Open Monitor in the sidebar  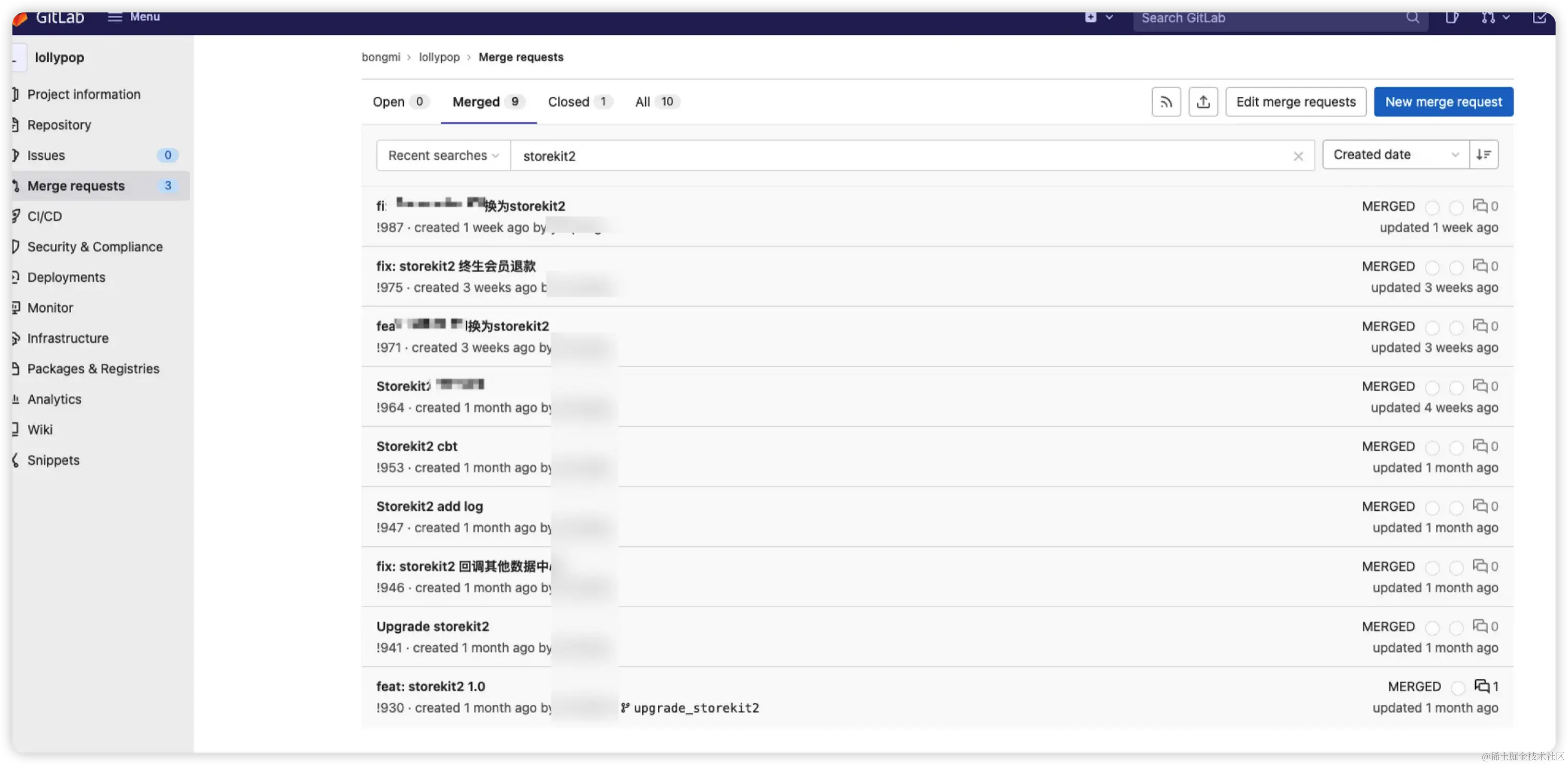coord(50,308)
